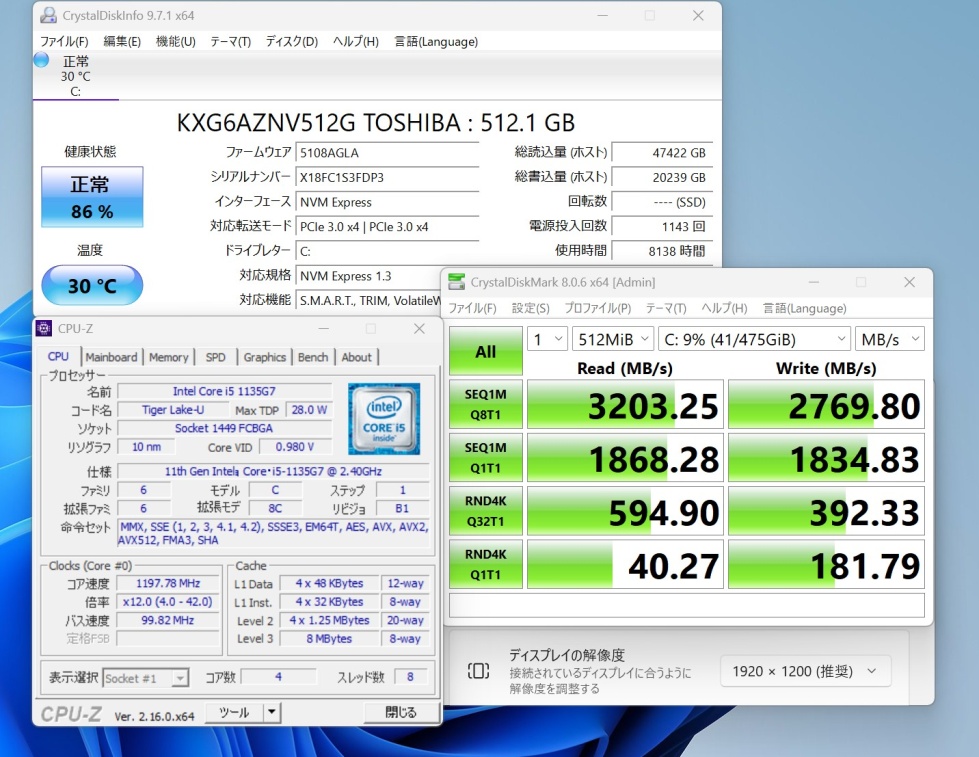Open ファイル(F) menu in CrystalDiskMark
The width and height of the screenshot is (979, 757).
(x=473, y=308)
